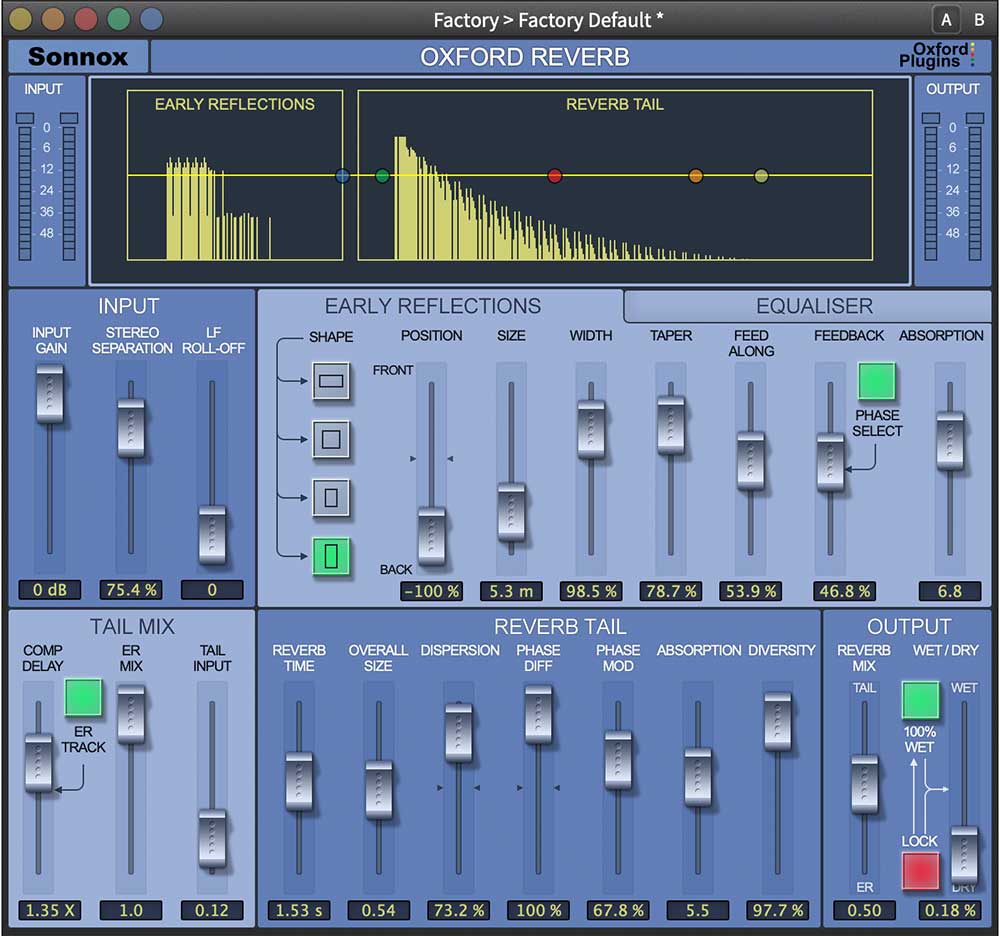
Task: Click the Wet/Dry slider handle
Action: coord(964,856)
